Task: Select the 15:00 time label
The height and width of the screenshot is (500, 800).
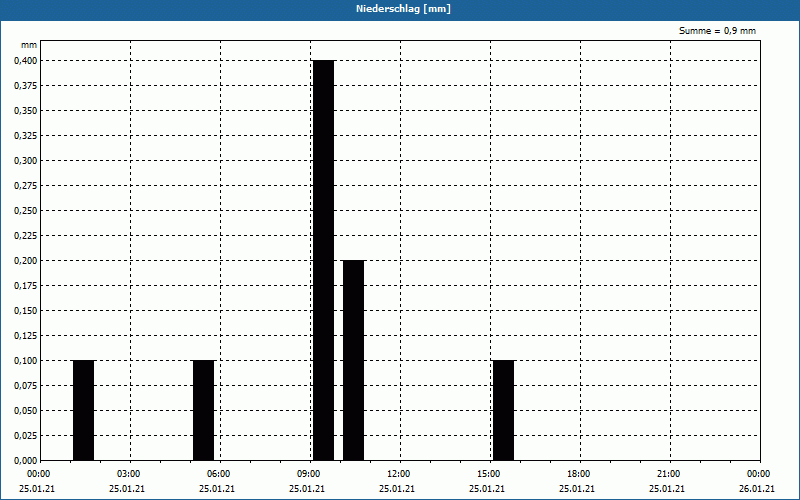Action: tap(488, 474)
